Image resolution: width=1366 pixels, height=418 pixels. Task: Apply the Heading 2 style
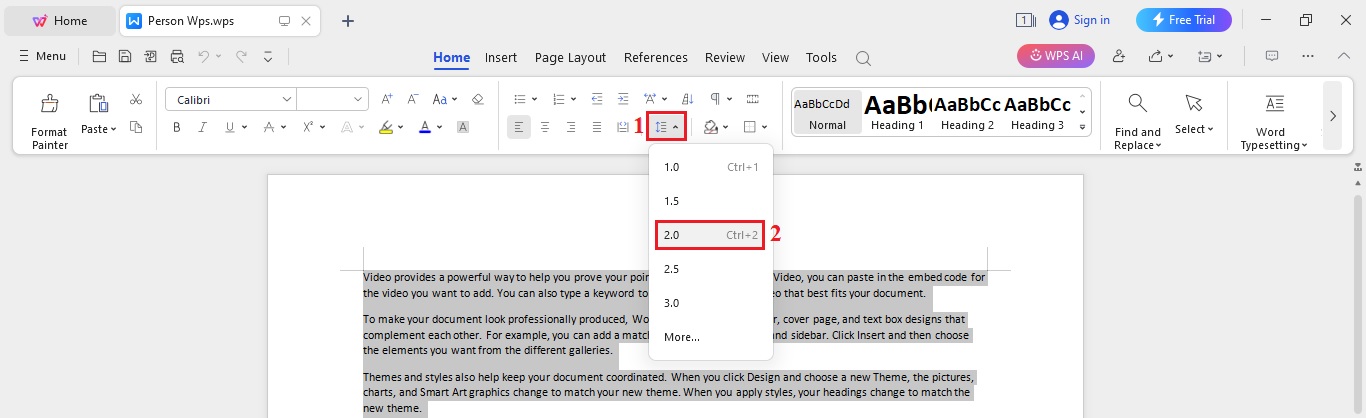pos(967,111)
